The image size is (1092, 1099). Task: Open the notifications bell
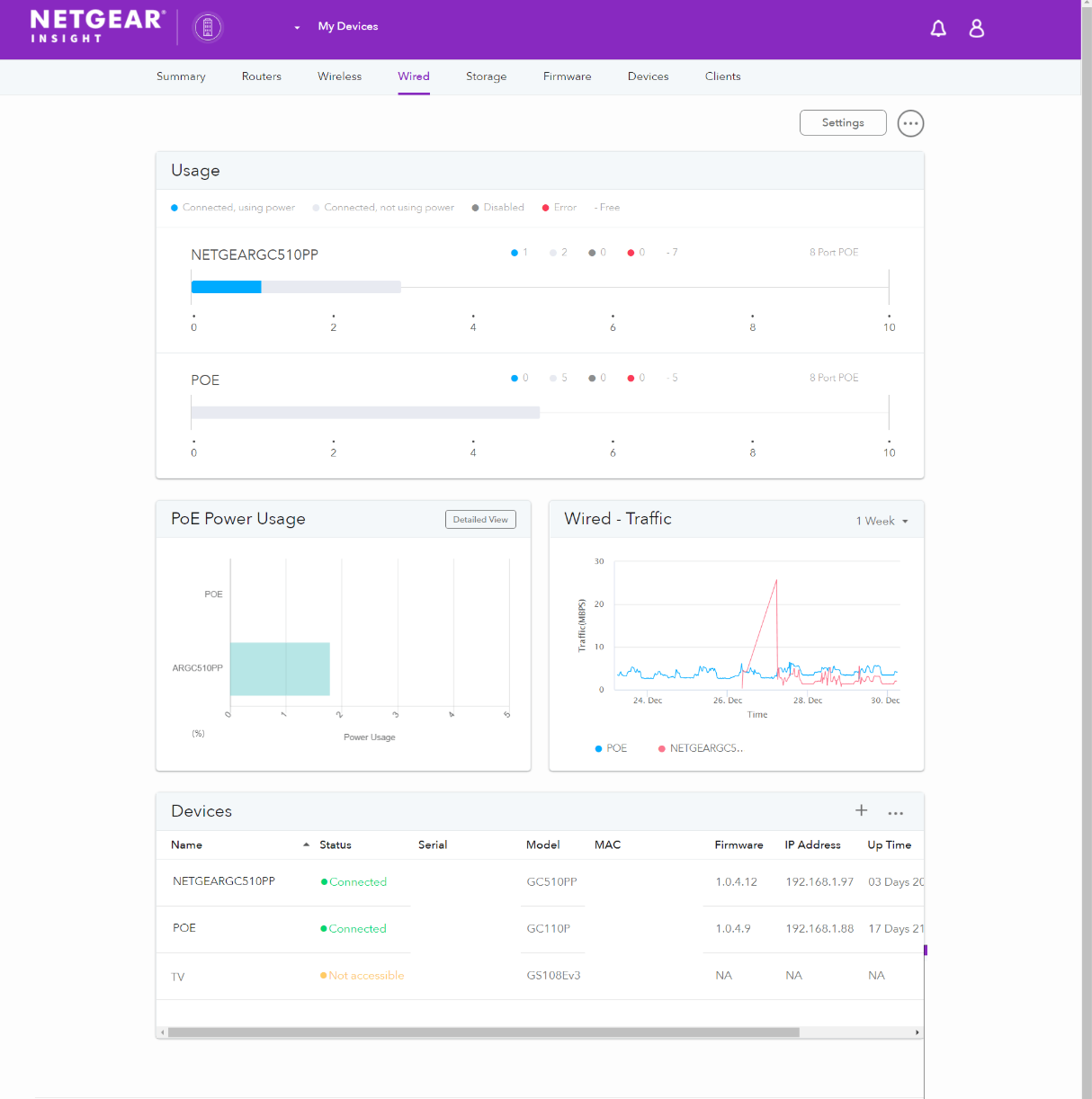click(938, 29)
